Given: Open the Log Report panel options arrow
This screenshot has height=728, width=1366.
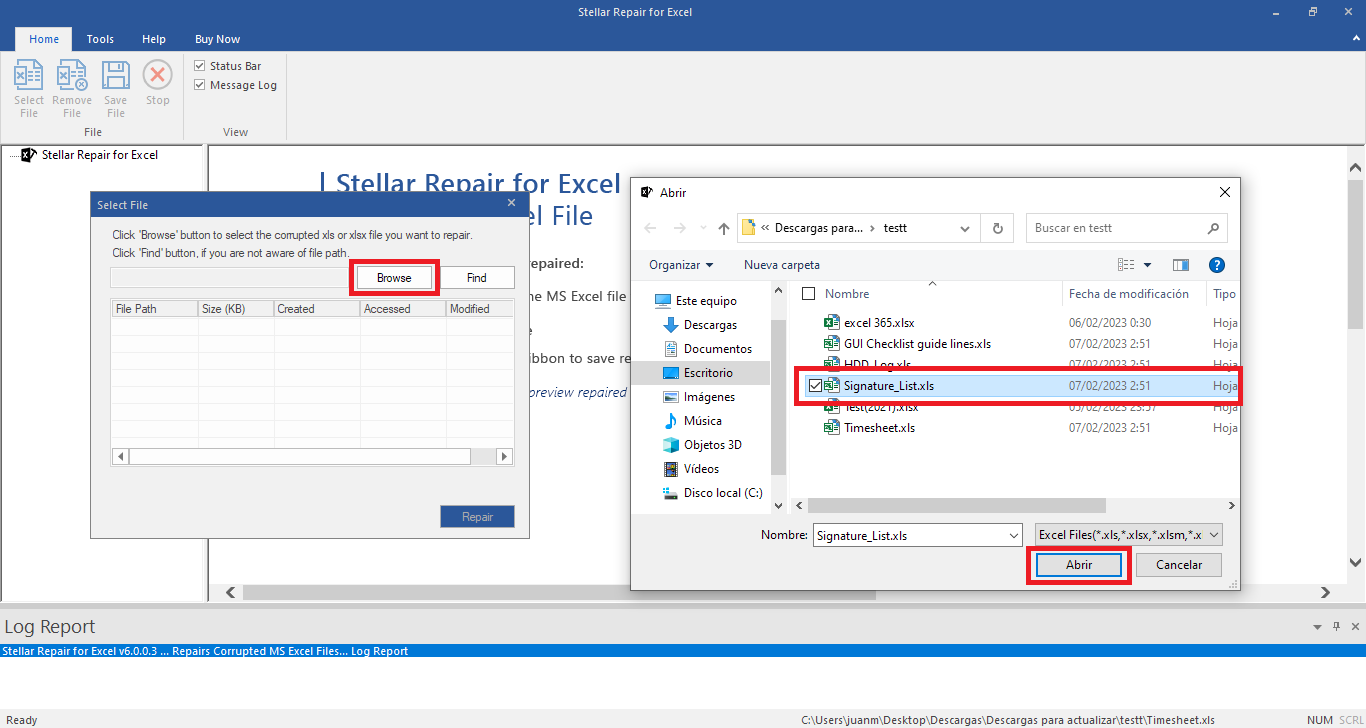Looking at the screenshot, I should tap(1317, 627).
